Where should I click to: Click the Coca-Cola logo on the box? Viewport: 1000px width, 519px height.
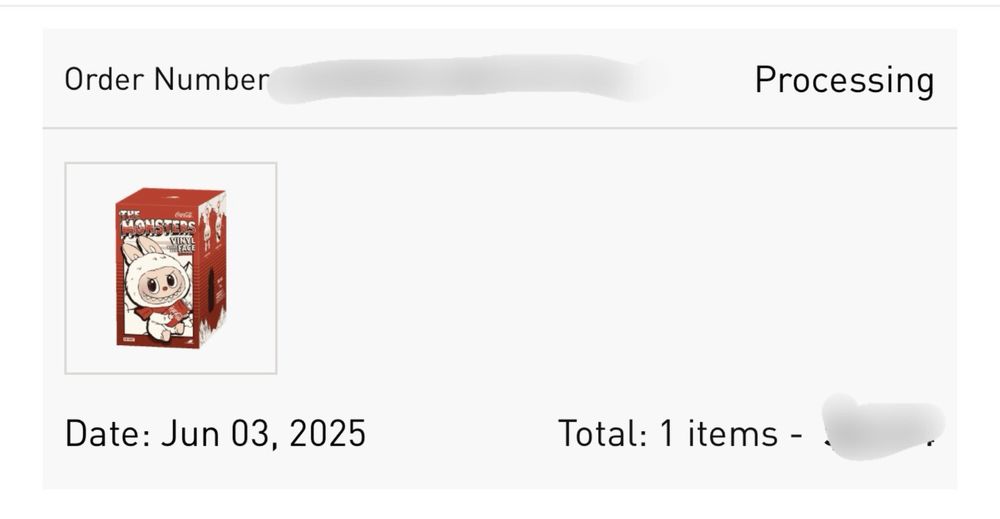point(183,213)
